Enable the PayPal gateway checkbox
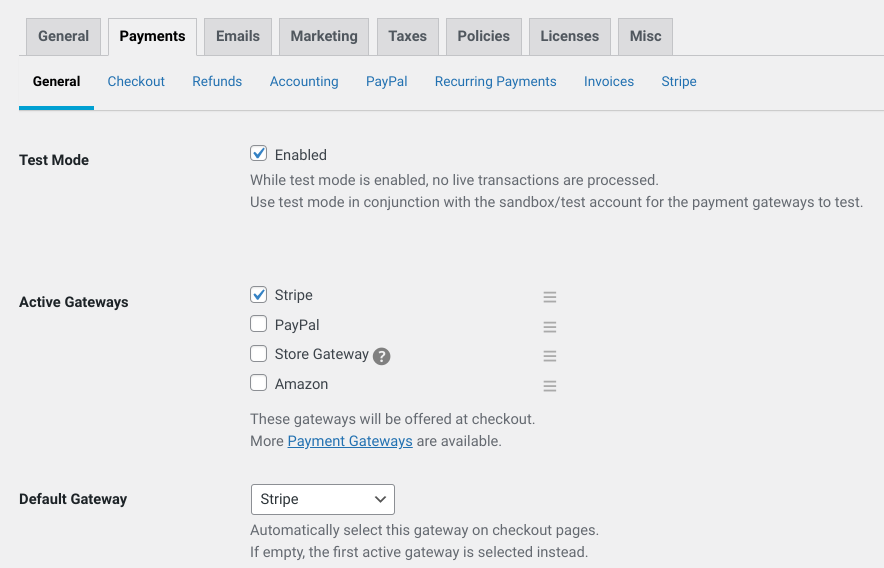 pyautogui.click(x=259, y=324)
